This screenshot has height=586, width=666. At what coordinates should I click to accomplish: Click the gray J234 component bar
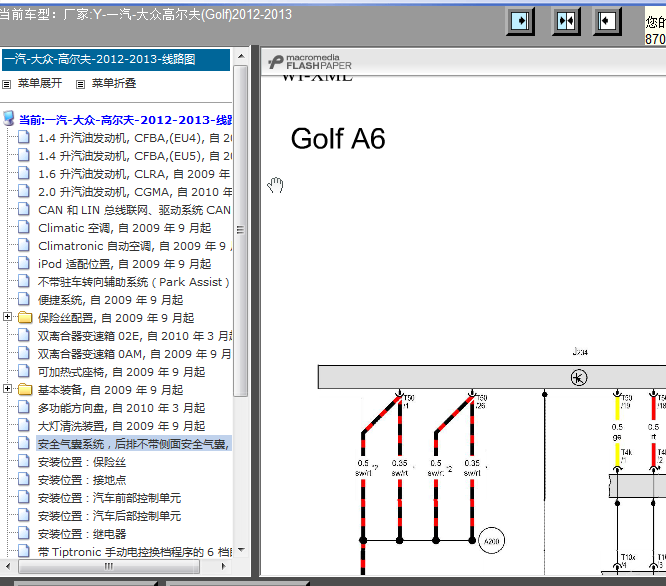[x=492, y=377]
